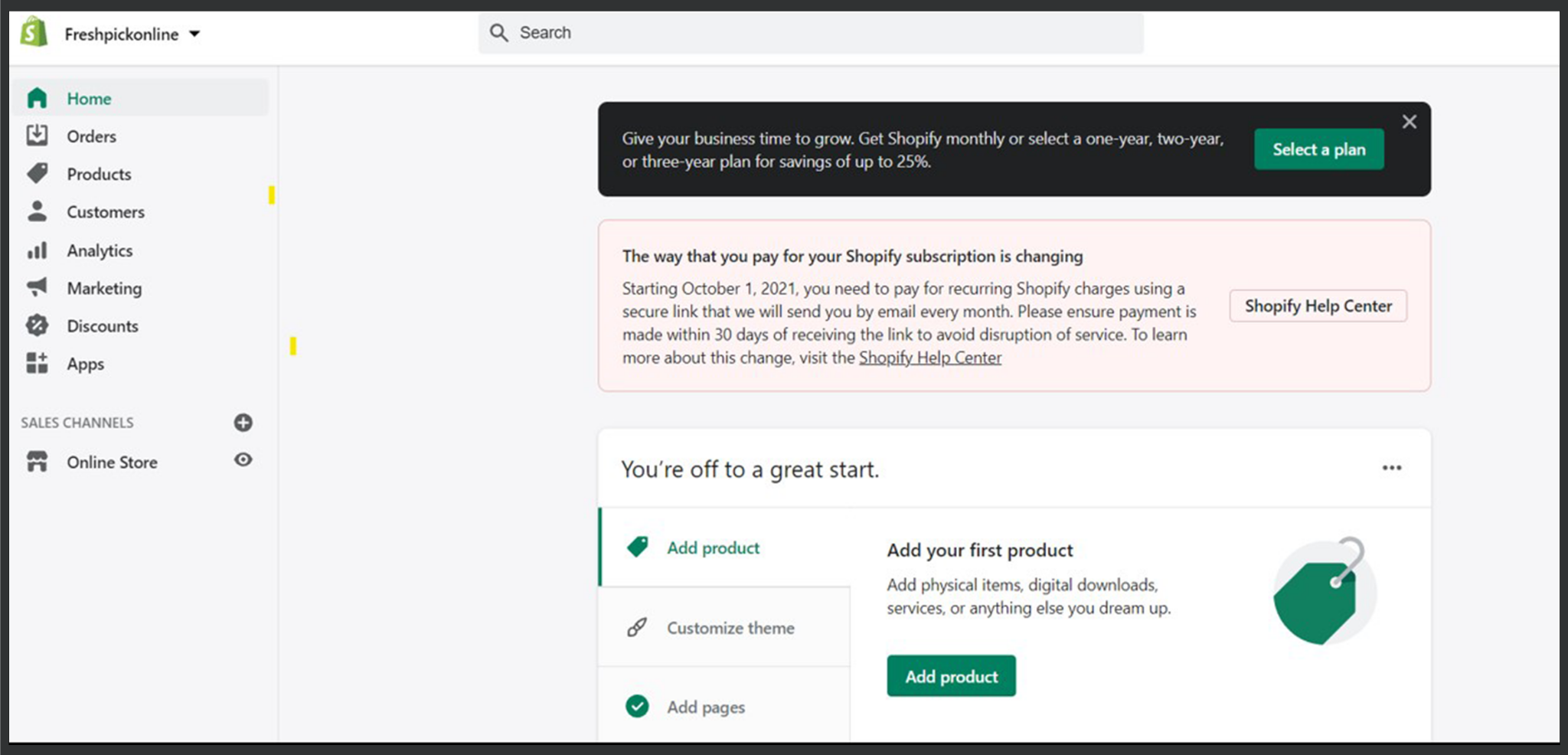Click the Discounts percent badge icon
This screenshot has height=755, width=1568.
[37, 325]
